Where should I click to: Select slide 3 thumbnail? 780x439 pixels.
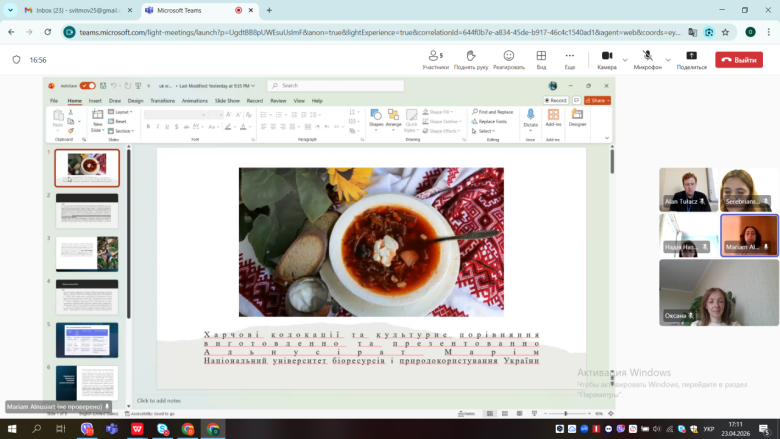87,254
